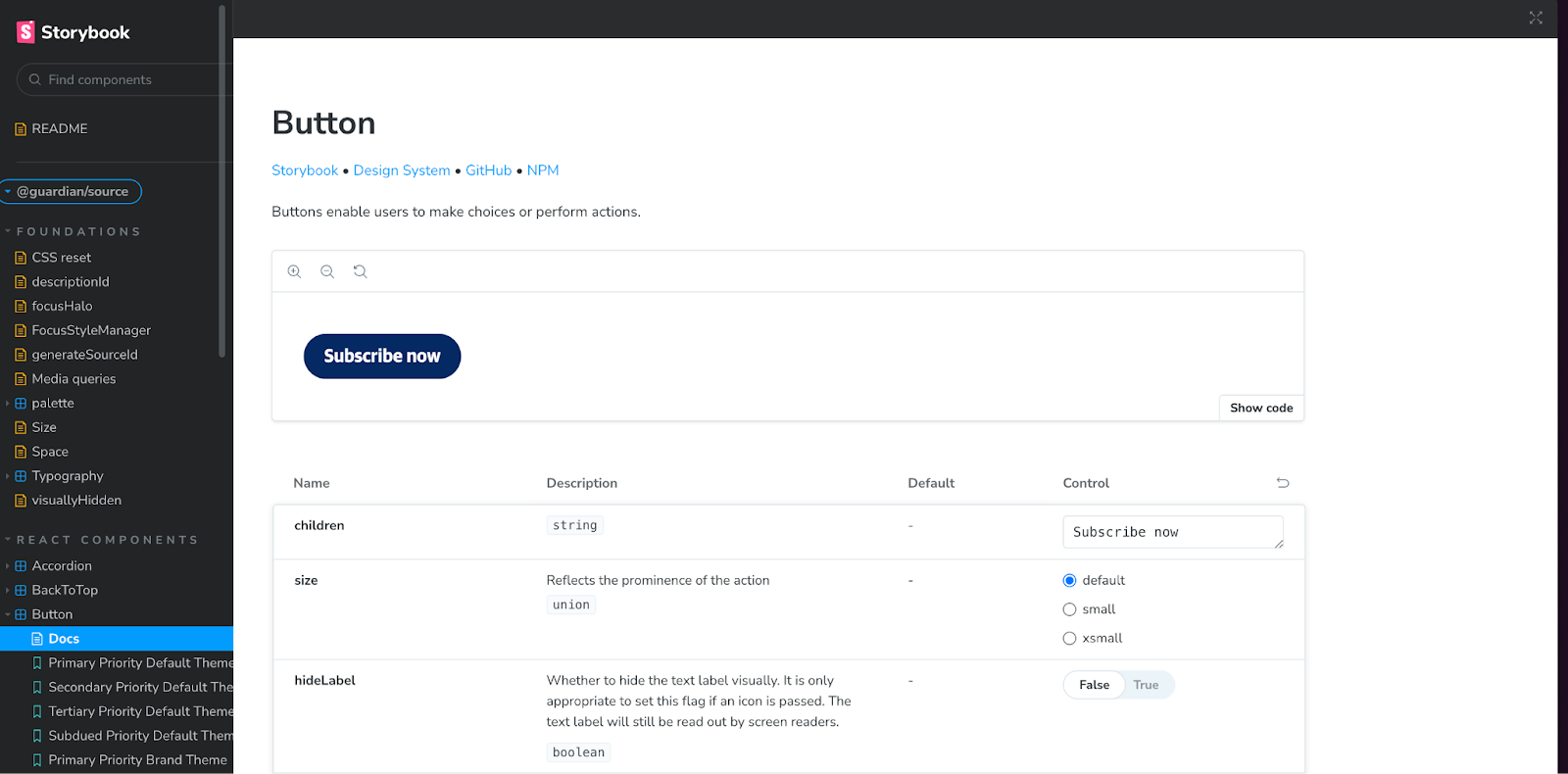Expand the Accordion tree arrow
The height and width of the screenshot is (774, 1568).
(8, 566)
